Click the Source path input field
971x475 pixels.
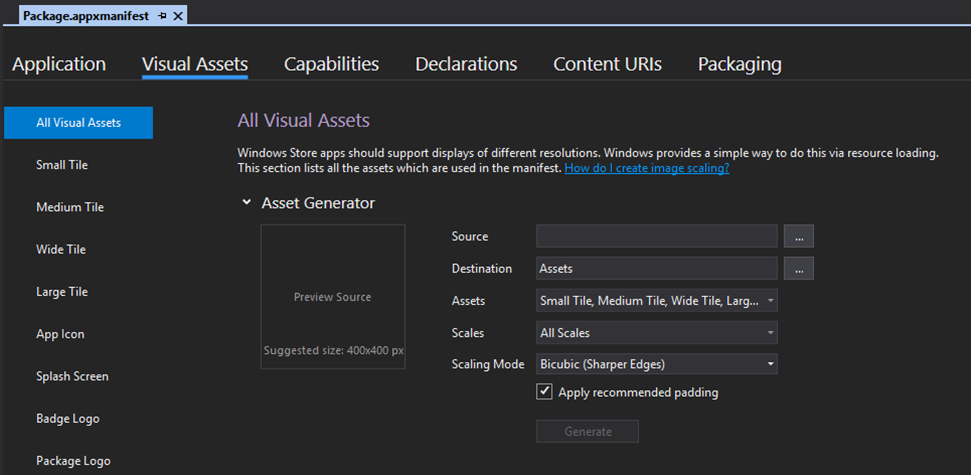click(x=656, y=237)
